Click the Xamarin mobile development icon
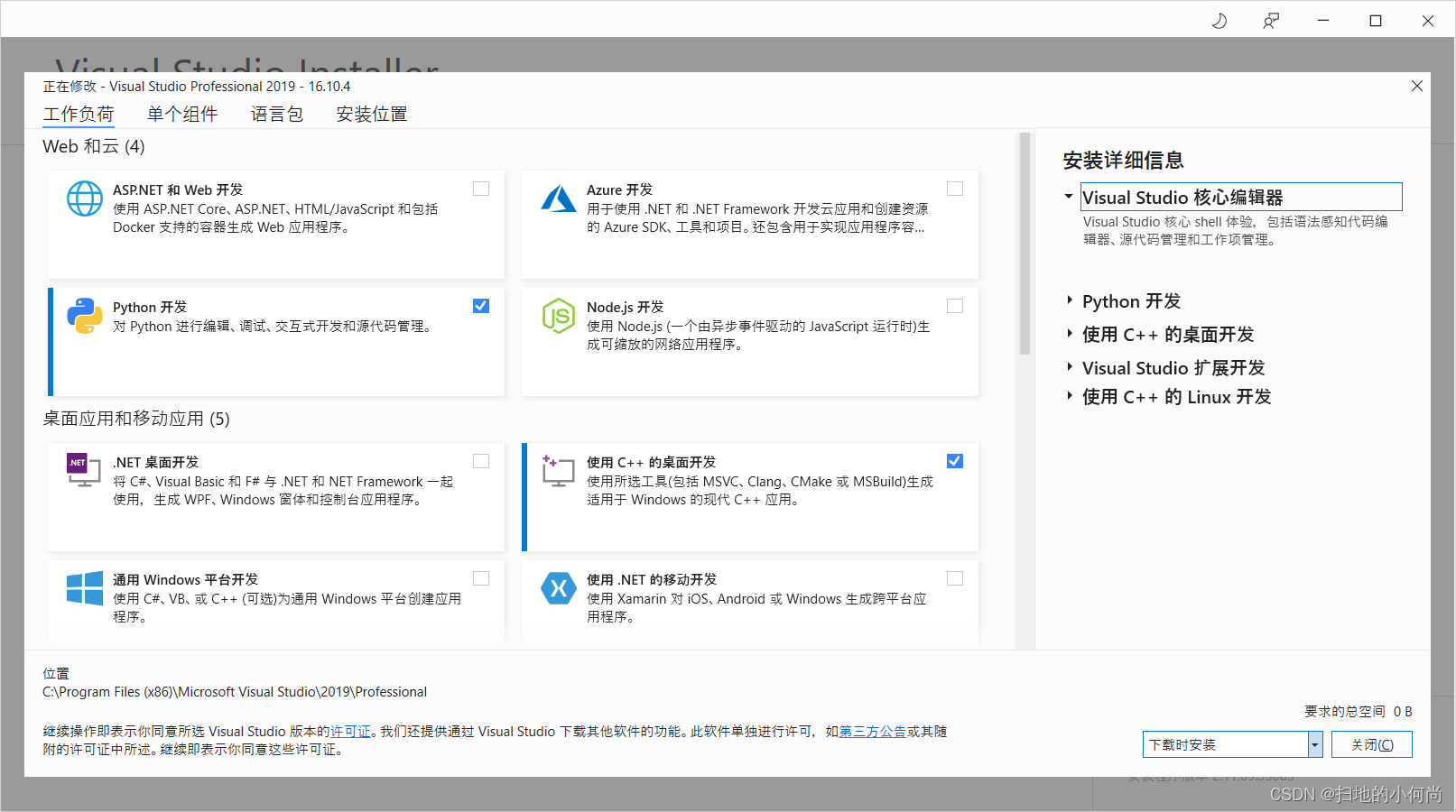 pyautogui.click(x=559, y=588)
